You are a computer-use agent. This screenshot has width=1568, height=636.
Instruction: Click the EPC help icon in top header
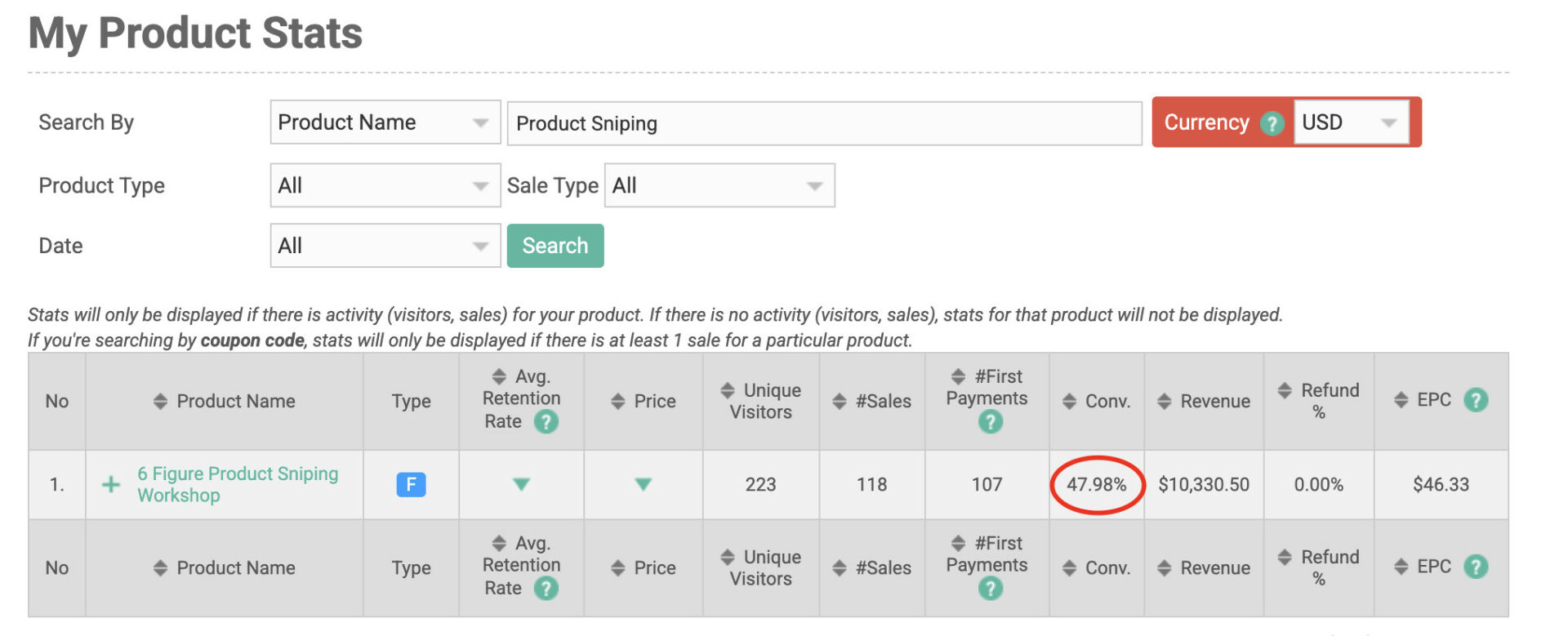(1475, 400)
